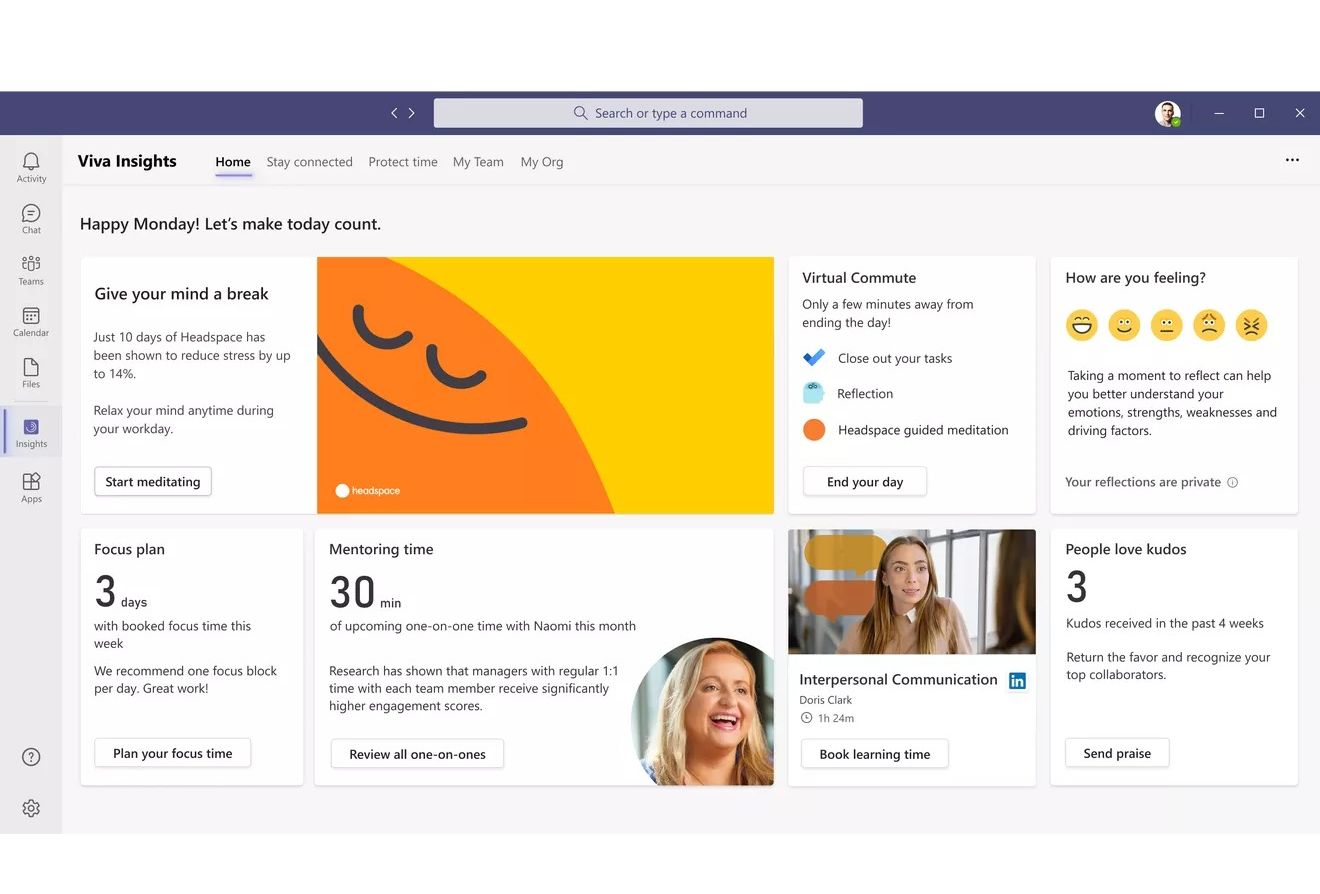1320x894 pixels.
Task: Click the Doris Clark author name
Action: [x=825, y=700]
